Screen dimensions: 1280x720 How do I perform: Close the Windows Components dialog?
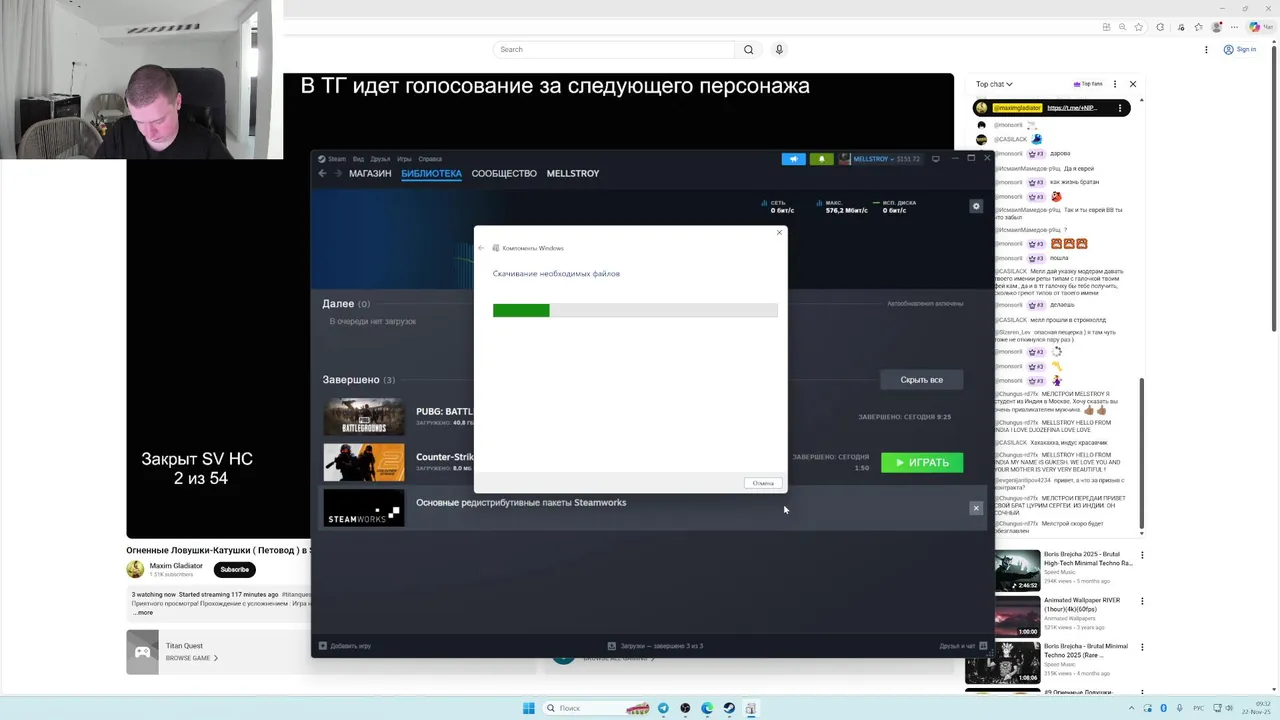click(x=779, y=233)
